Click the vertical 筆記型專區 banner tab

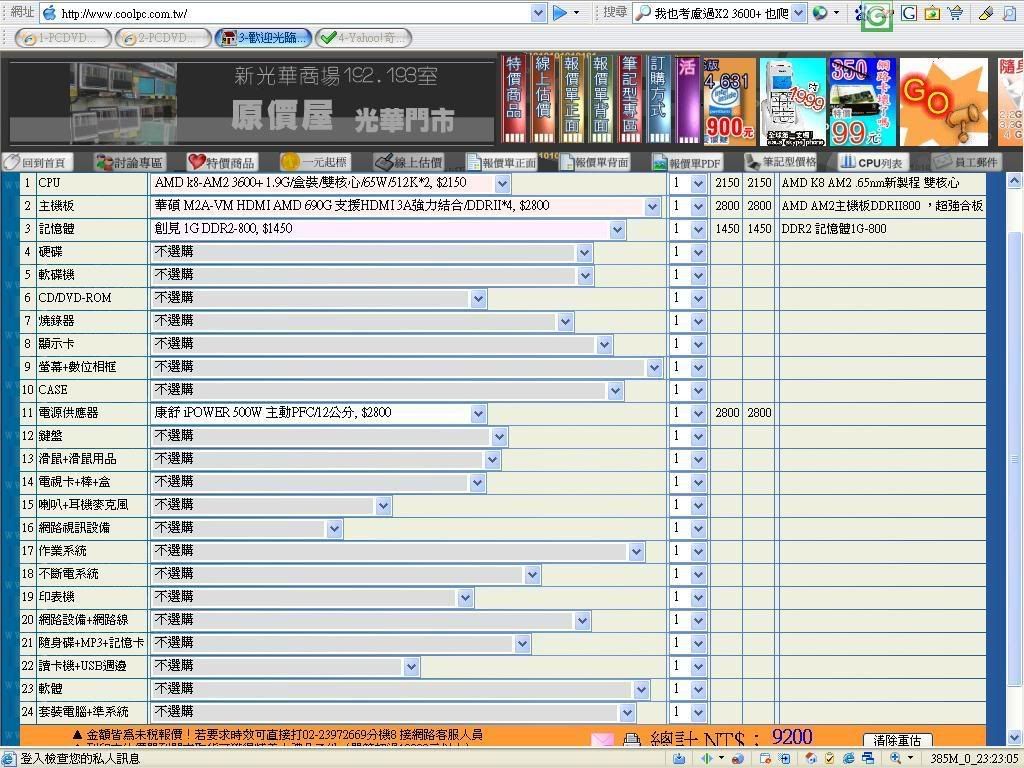tap(629, 98)
